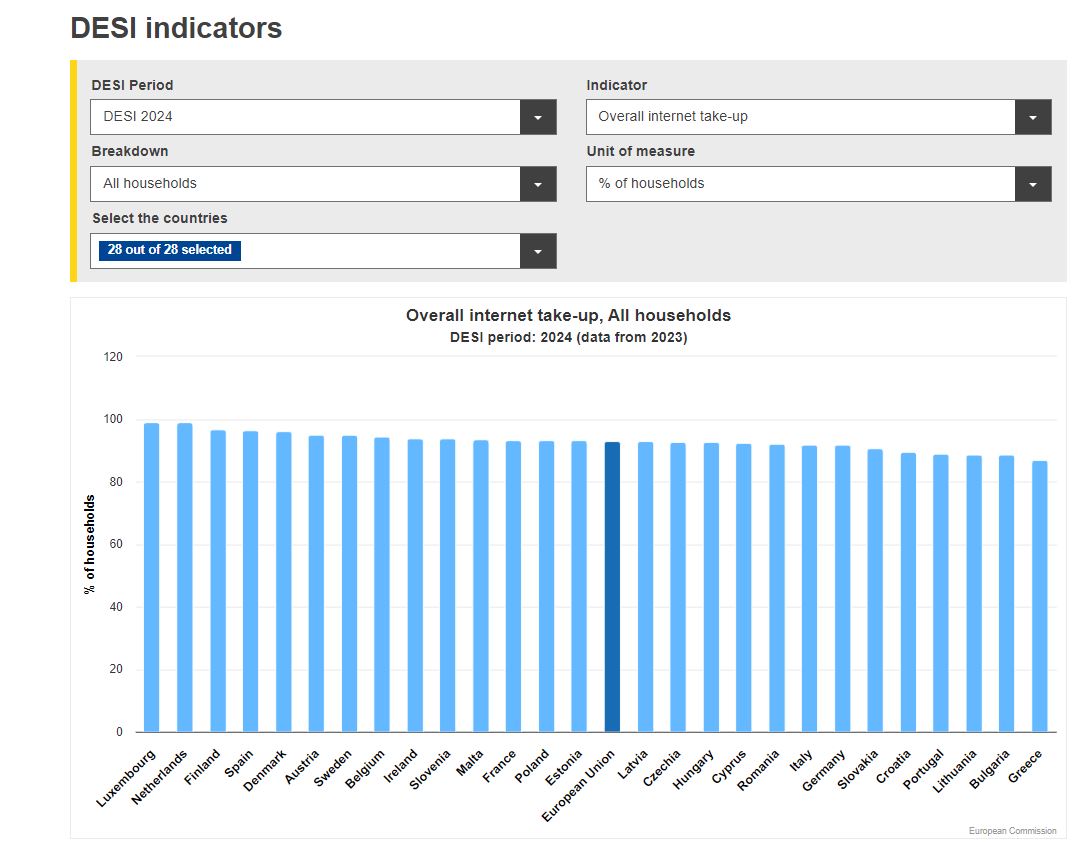
Task: Click the European Union axis label
Action: pyautogui.click(x=578, y=786)
